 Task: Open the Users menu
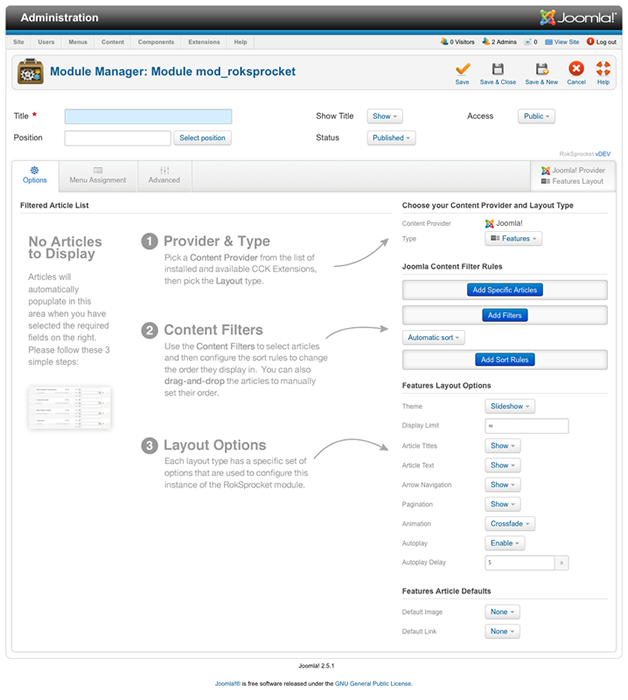click(46, 42)
